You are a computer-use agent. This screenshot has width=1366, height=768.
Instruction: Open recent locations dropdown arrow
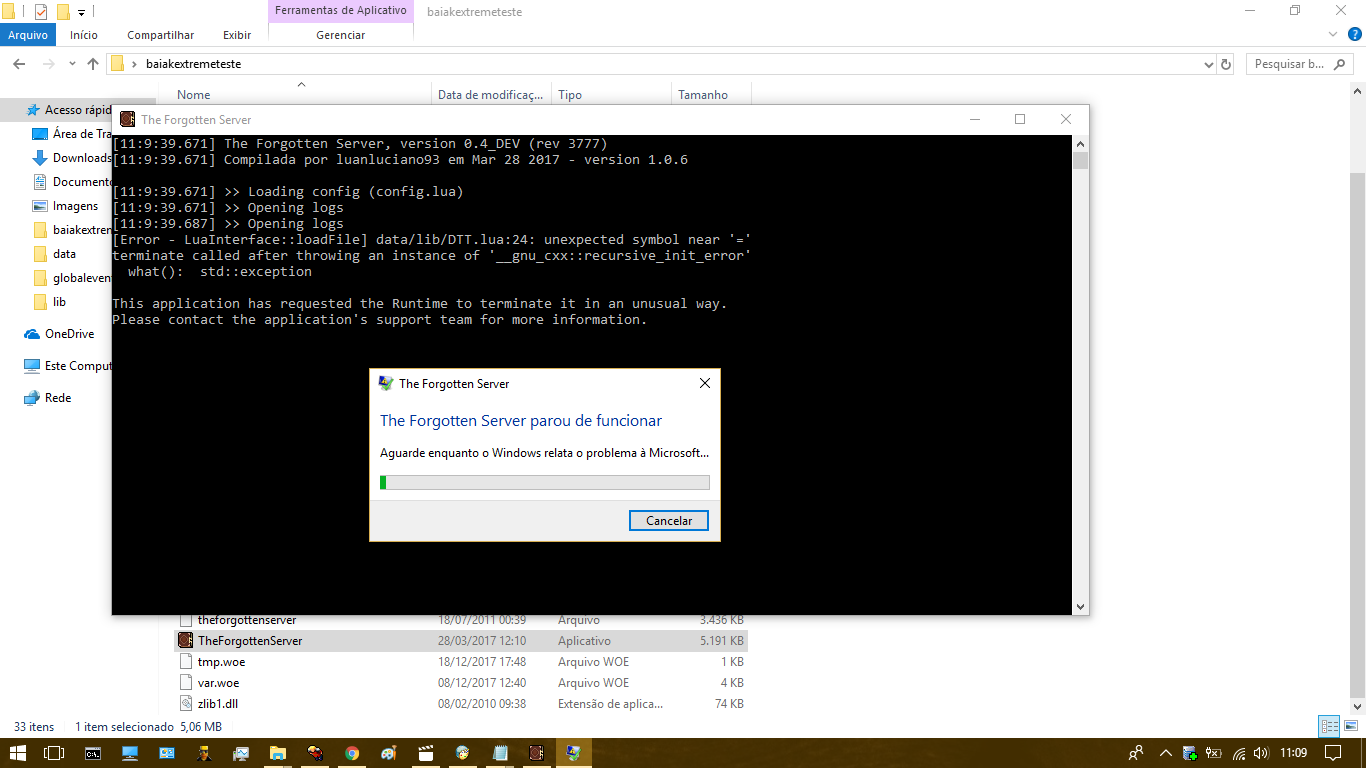click(x=72, y=64)
